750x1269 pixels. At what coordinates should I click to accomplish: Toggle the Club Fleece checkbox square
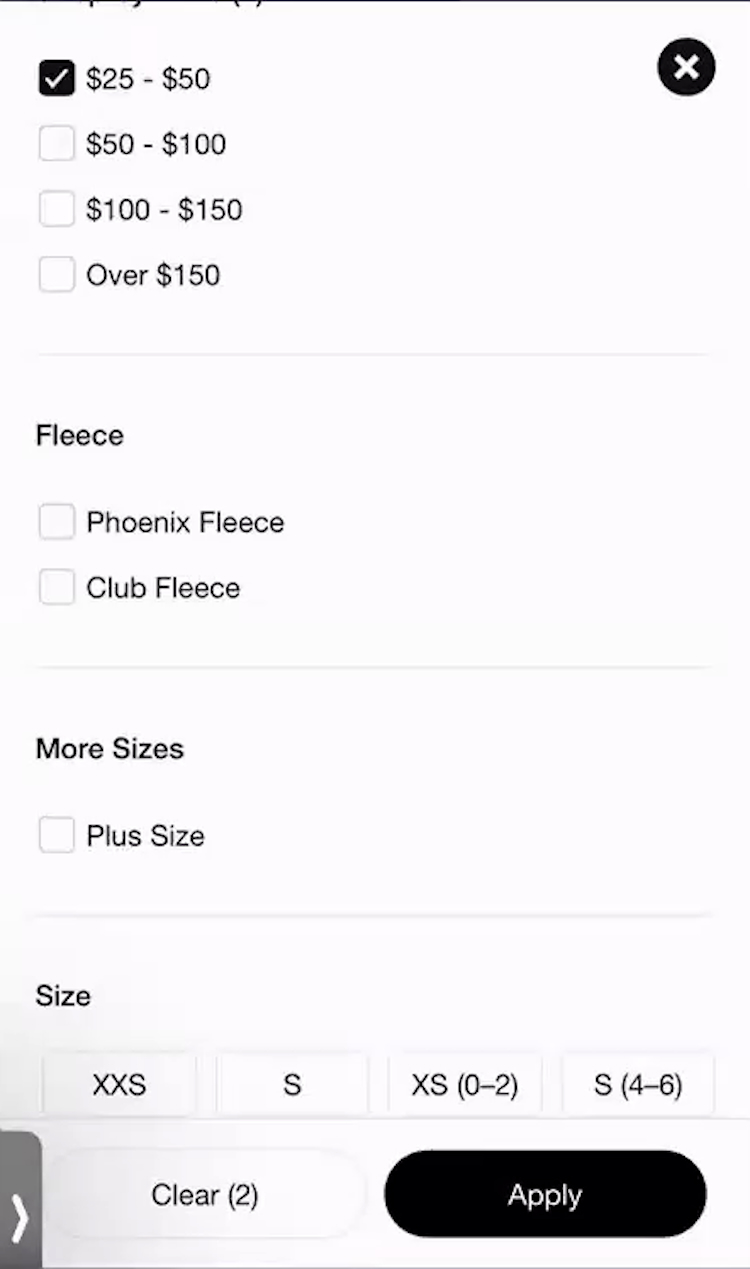pos(57,588)
